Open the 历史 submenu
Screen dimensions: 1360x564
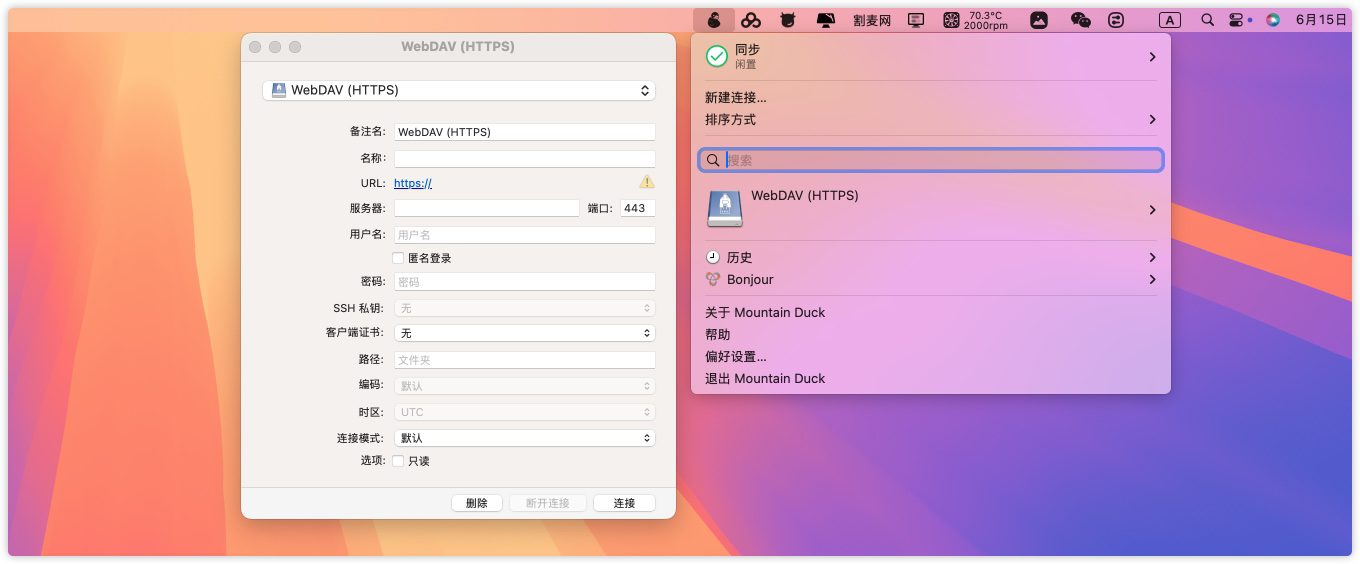(931, 258)
